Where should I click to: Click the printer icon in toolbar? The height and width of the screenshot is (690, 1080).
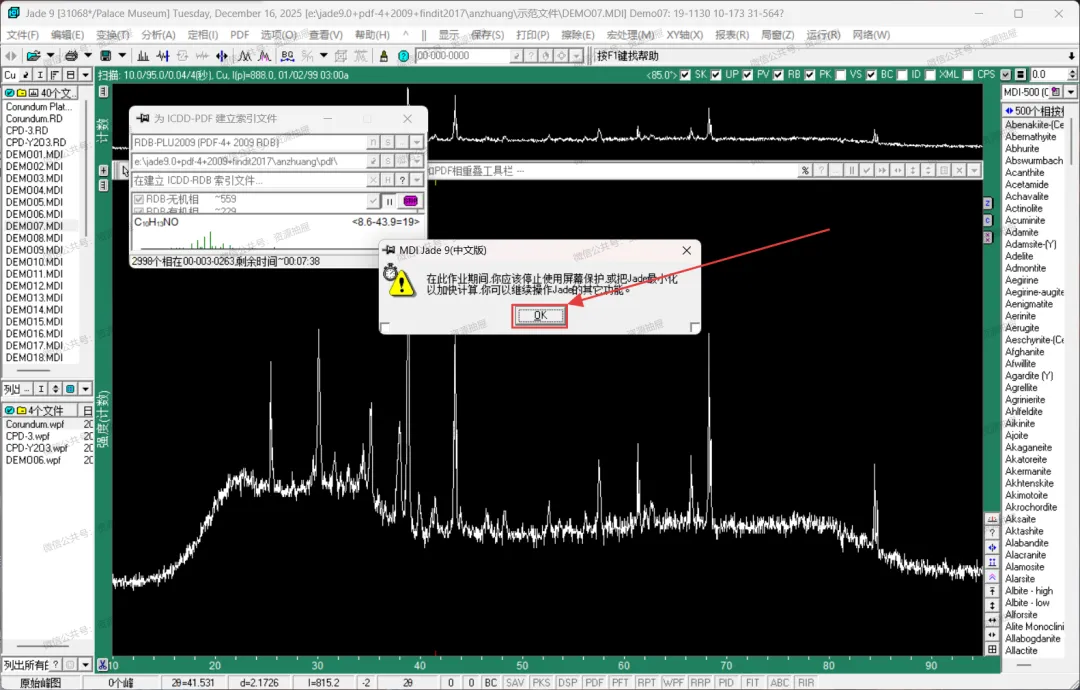point(71,56)
